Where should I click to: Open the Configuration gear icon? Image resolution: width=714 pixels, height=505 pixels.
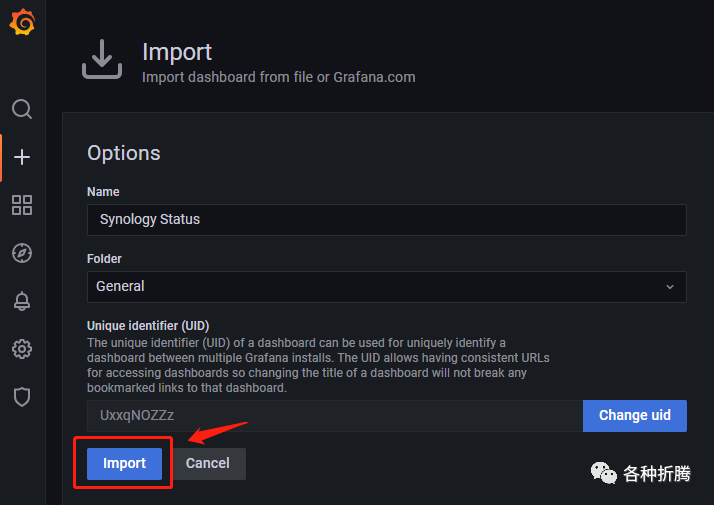pos(22,349)
